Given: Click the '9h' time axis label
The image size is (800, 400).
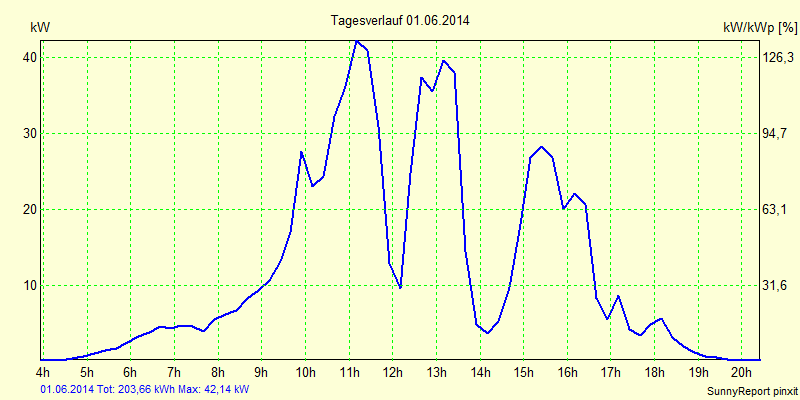Looking at the screenshot, I should point(262,371).
